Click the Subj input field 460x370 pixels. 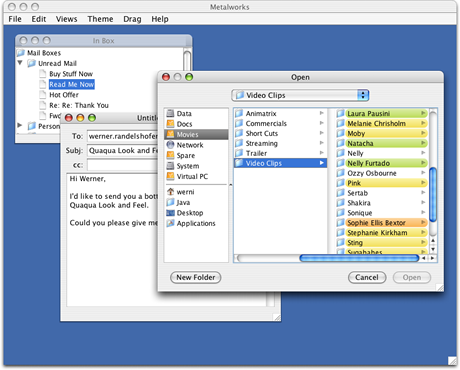click(x=123, y=150)
